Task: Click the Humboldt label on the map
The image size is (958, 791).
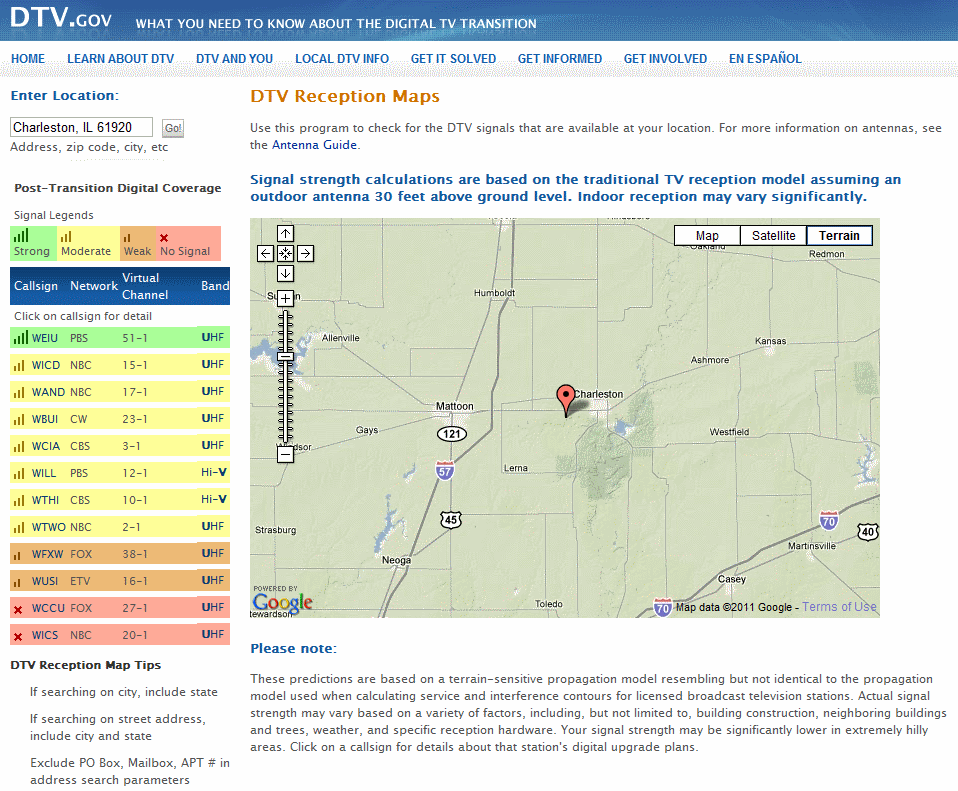Action: click(x=494, y=293)
